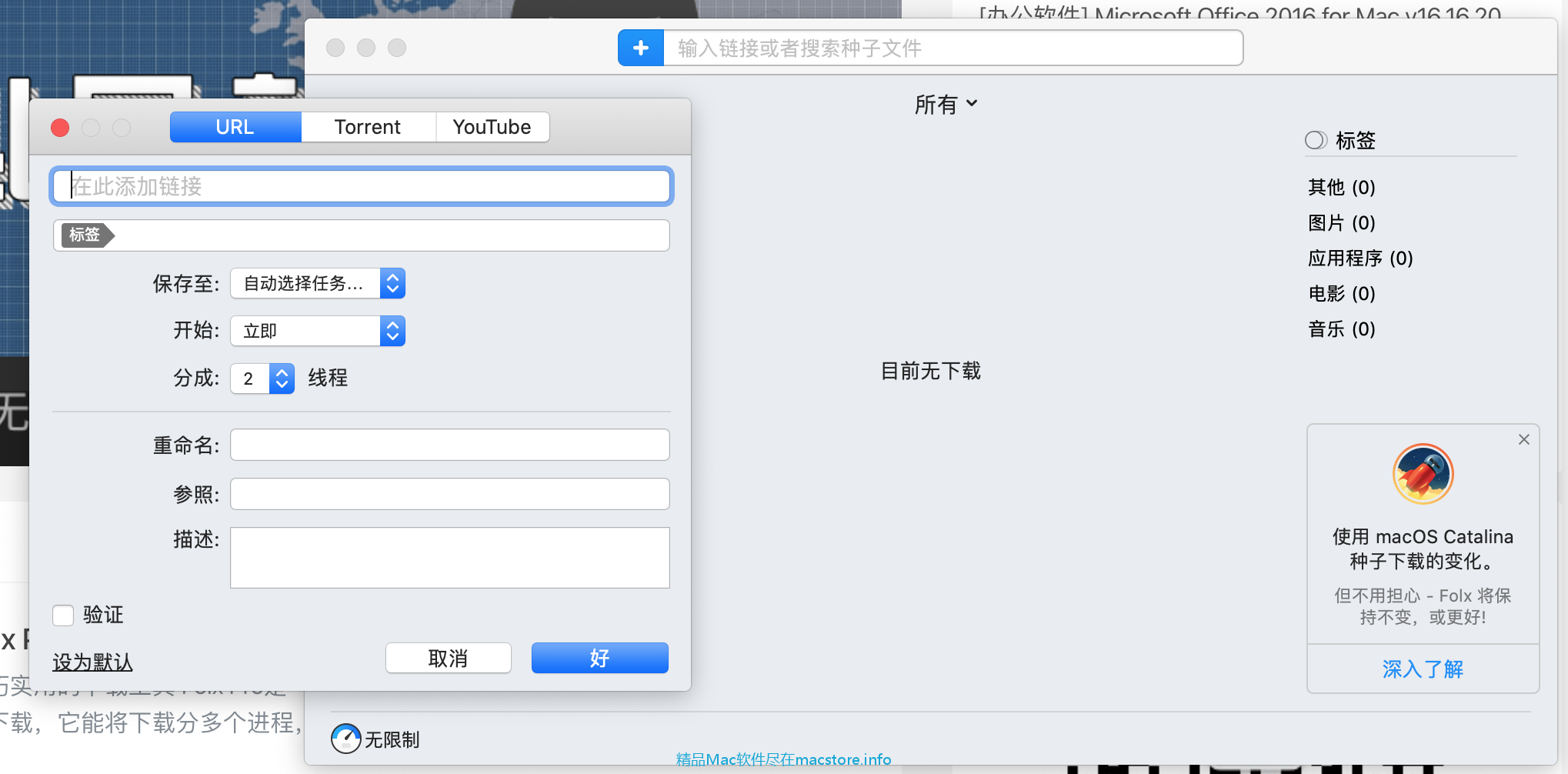Open the 开始 start time dropdown

(318, 331)
